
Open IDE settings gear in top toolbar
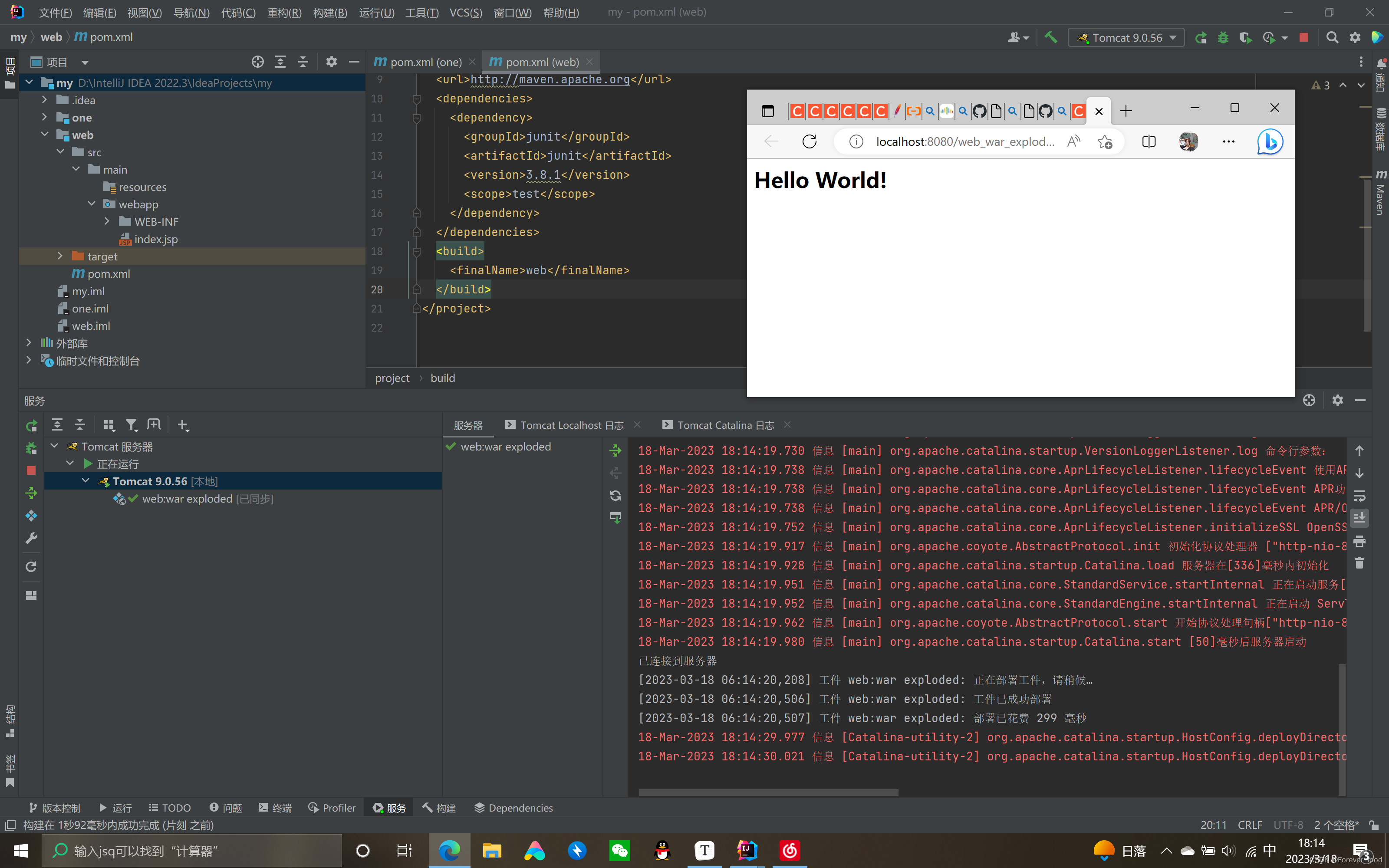tap(1355, 38)
